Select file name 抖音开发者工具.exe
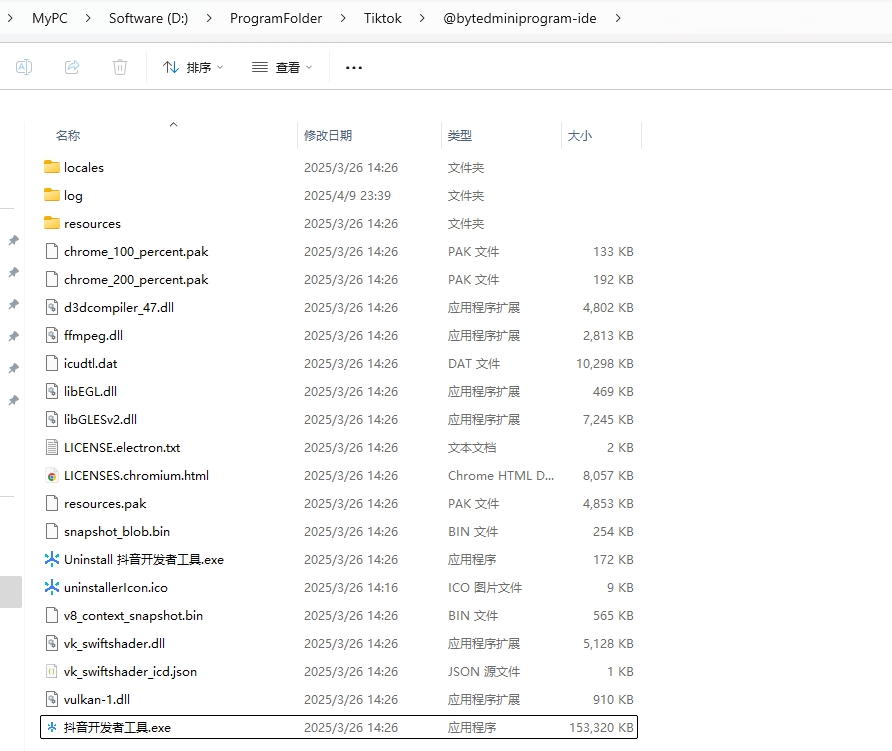892x751 pixels. tap(117, 727)
